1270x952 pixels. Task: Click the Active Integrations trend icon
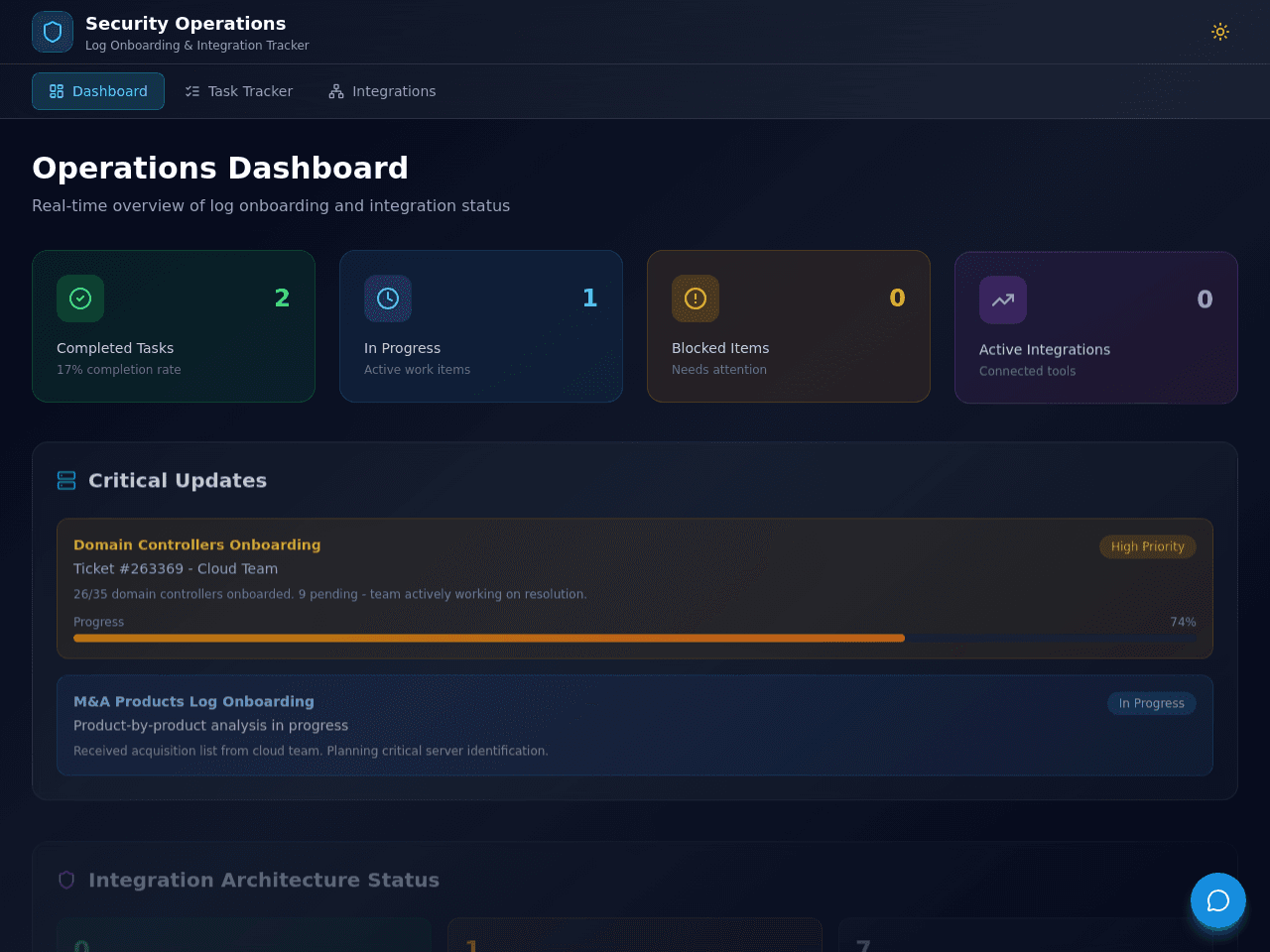tap(1003, 299)
